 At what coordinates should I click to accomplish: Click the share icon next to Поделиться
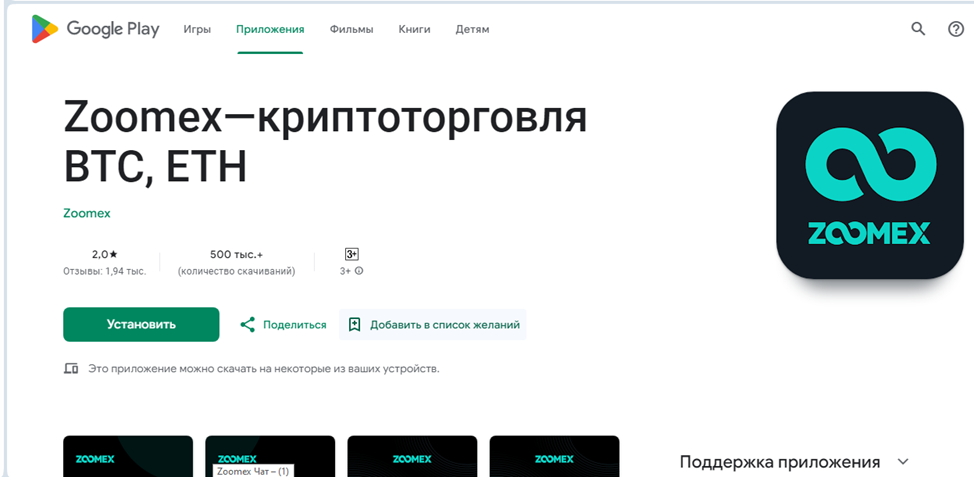(x=248, y=324)
